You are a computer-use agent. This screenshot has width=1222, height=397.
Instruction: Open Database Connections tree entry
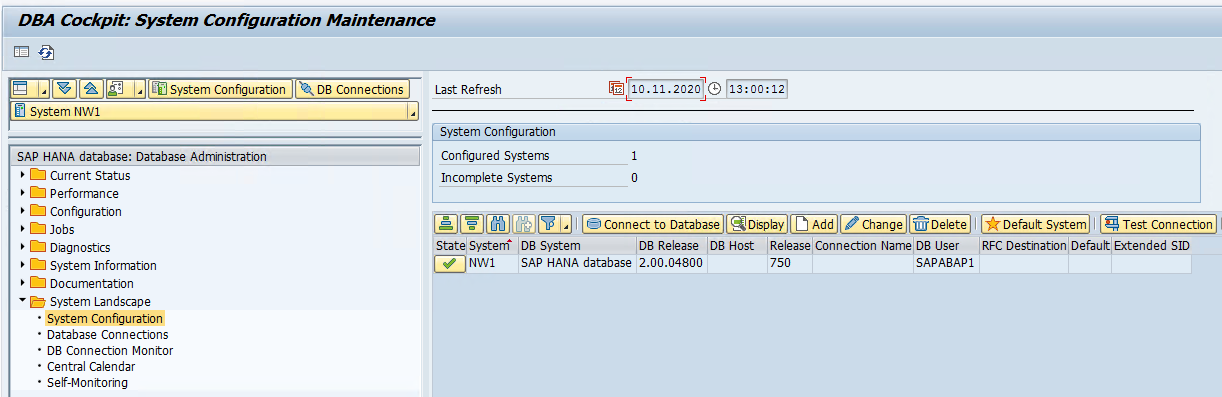107,334
